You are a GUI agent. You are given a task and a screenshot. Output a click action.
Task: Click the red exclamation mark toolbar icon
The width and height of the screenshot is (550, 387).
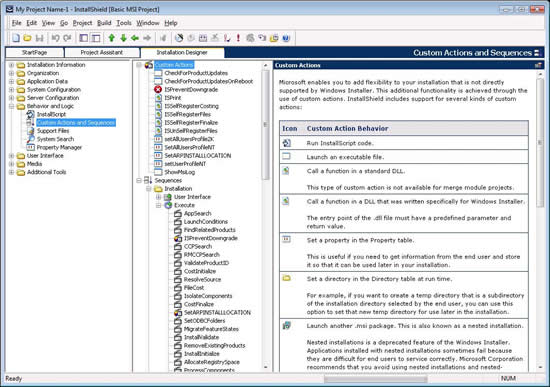(239, 38)
